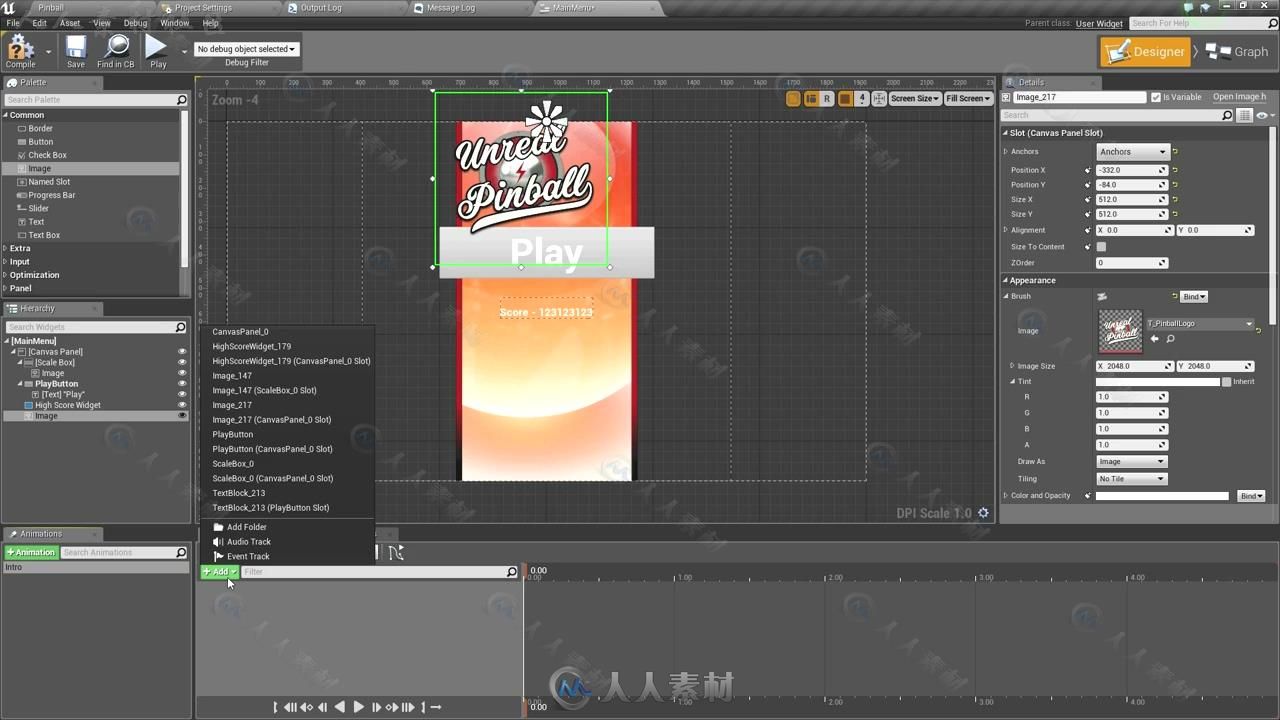Switch to the Project Settings tab
The image size is (1280, 720).
202,8
